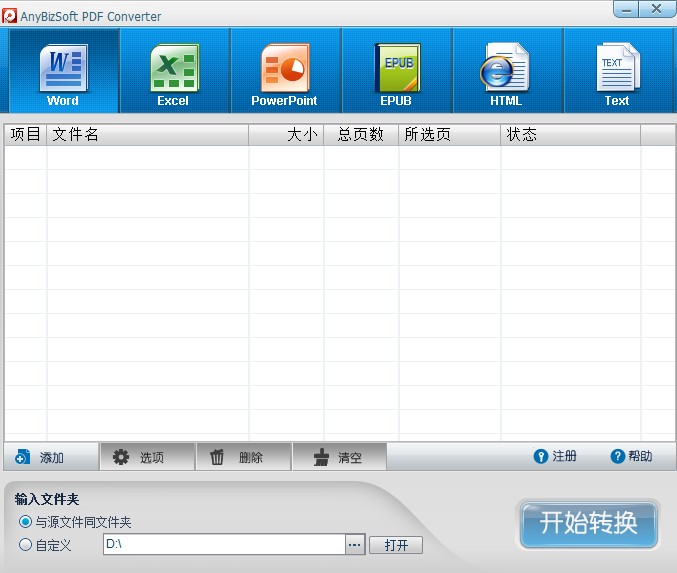Start conversion with 开始转换 button

[588, 524]
